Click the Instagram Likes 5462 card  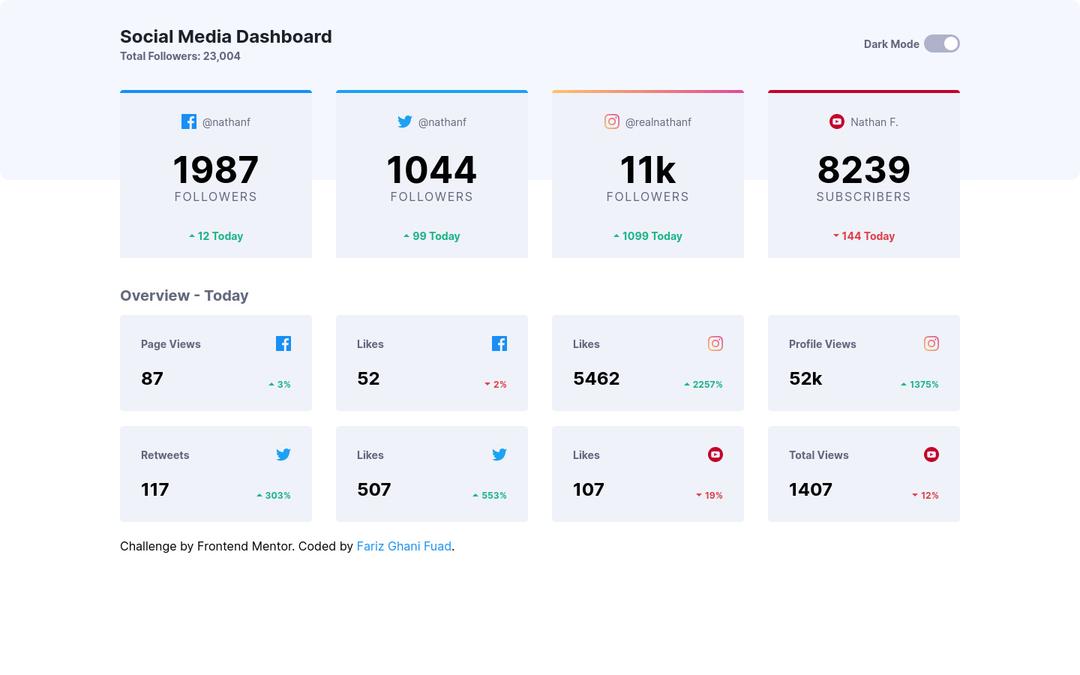coord(648,363)
